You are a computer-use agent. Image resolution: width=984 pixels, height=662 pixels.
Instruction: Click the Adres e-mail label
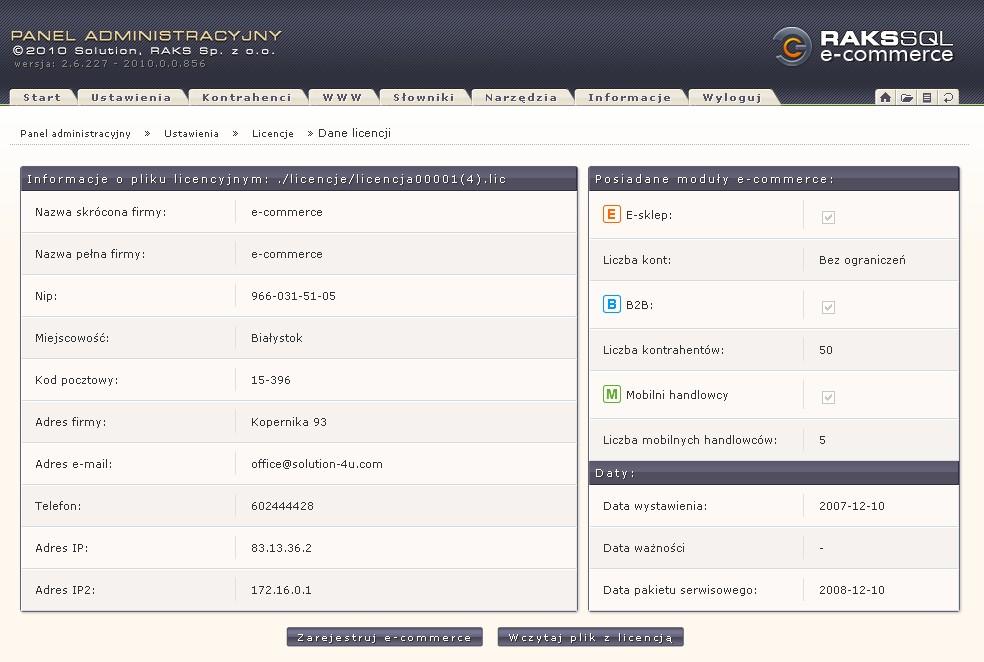73,464
